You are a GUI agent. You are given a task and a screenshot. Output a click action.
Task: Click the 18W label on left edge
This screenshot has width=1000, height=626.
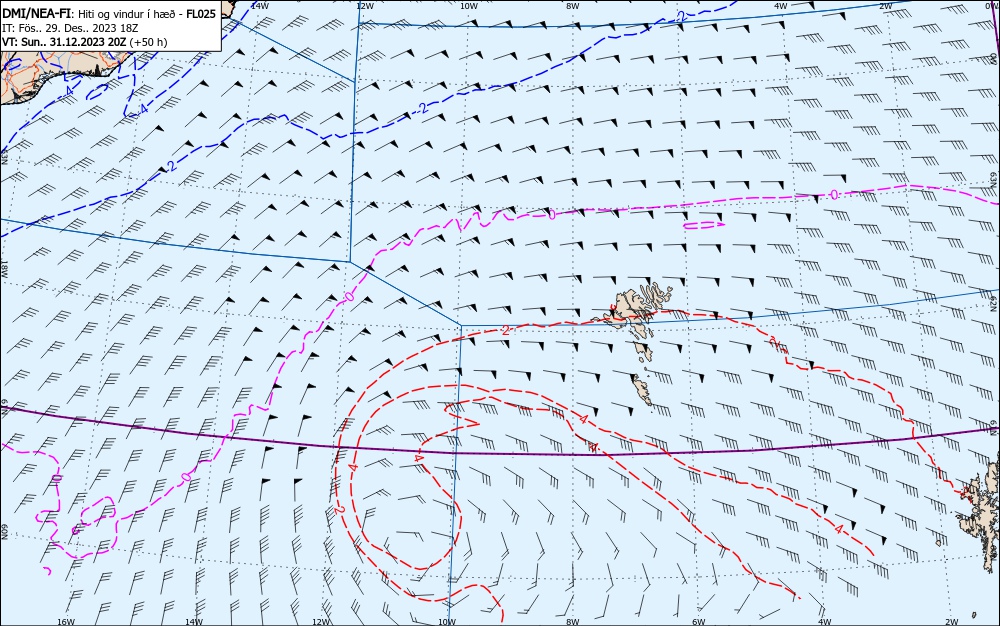pos(4,269)
